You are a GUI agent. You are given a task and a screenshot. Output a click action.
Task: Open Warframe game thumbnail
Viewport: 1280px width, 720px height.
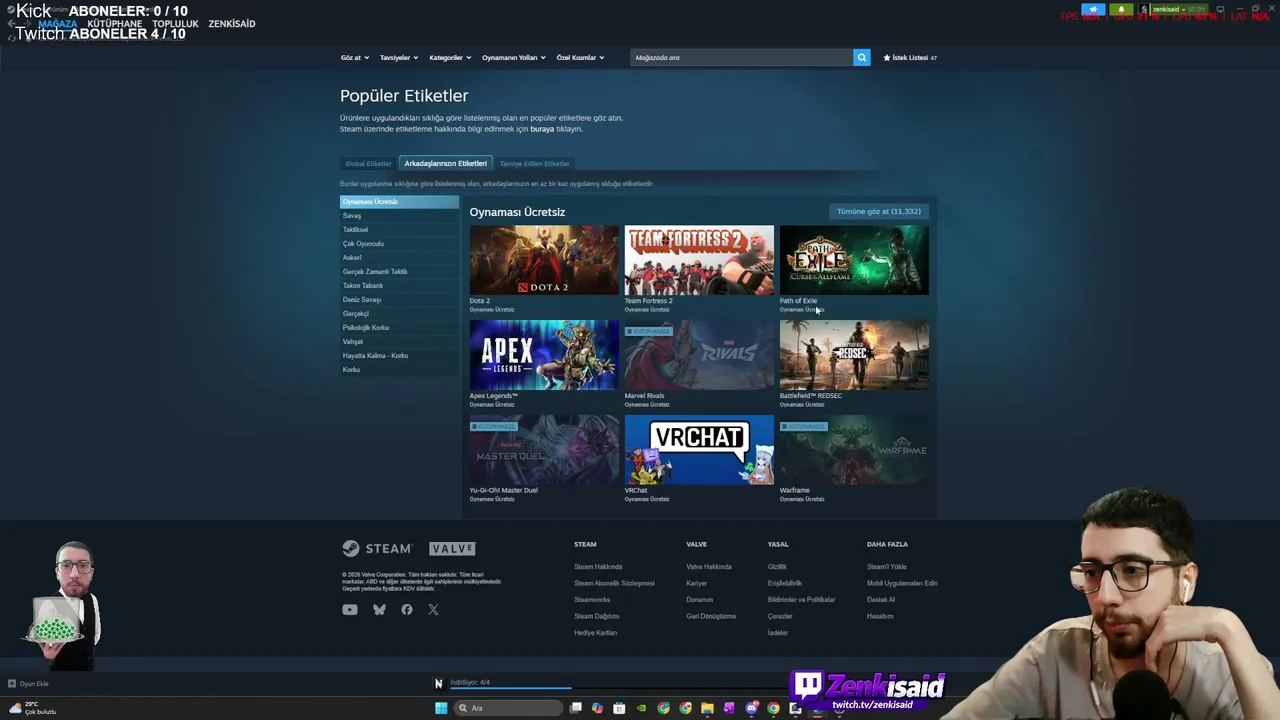click(x=854, y=450)
